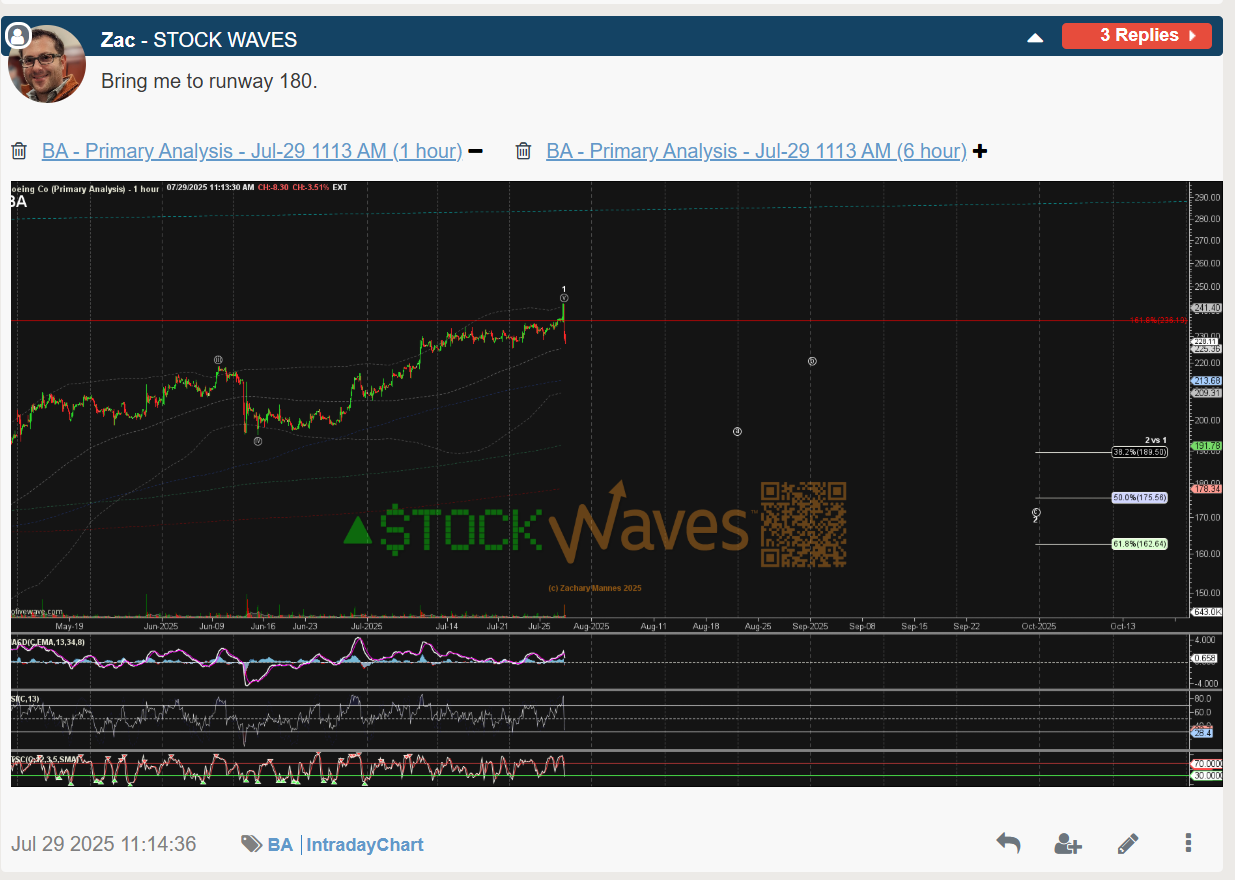Expand the 6 hour chart with plus sign
Screen dimensions: 1235x880
pos(980,151)
